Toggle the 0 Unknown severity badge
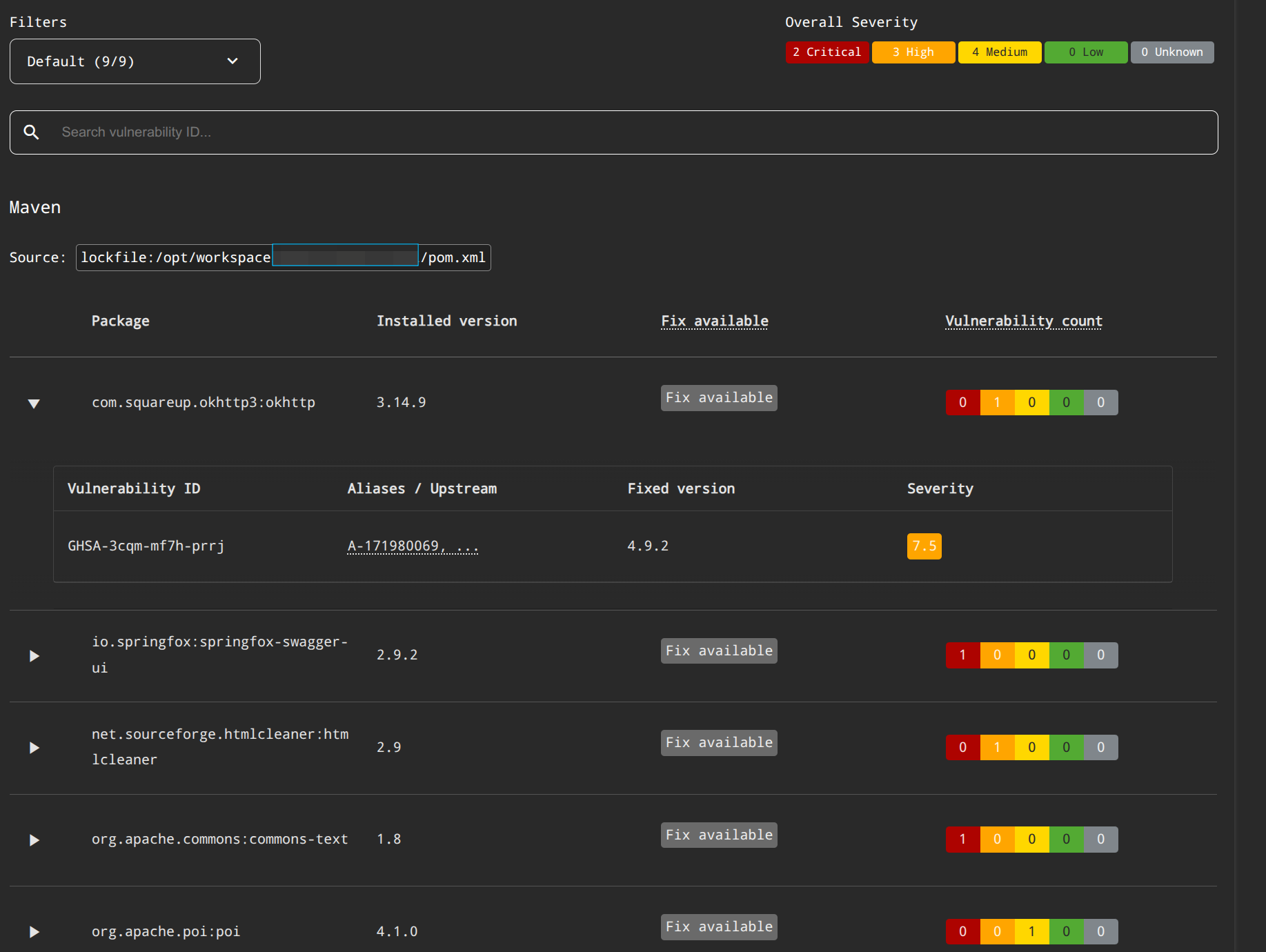This screenshot has height=952, width=1266. pos(1171,52)
